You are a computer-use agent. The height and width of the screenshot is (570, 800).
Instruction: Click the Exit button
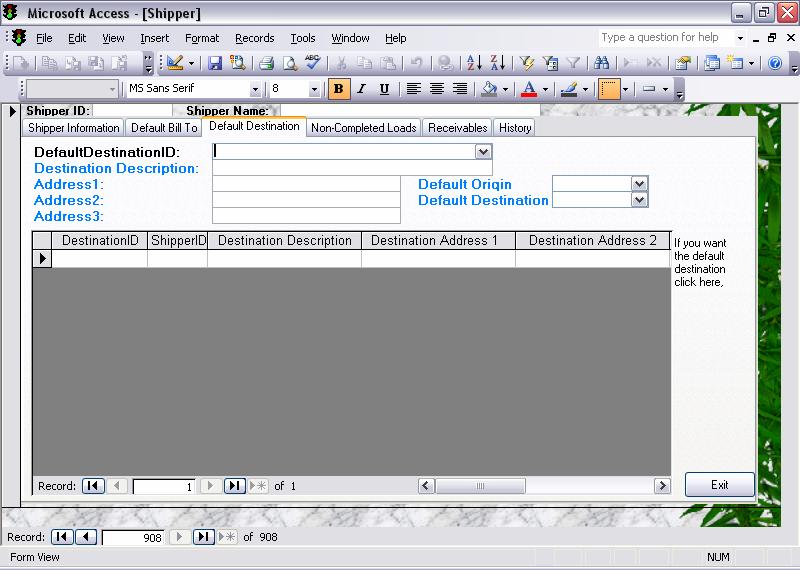pyautogui.click(x=719, y=485)
